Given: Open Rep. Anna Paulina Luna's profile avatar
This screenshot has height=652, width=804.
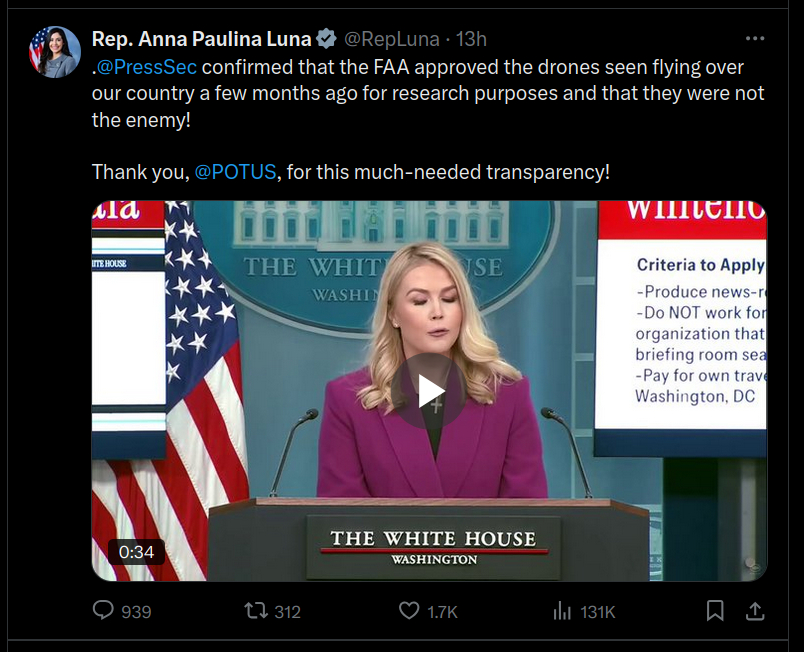Looking at the screenshot, I should point(54,52).
